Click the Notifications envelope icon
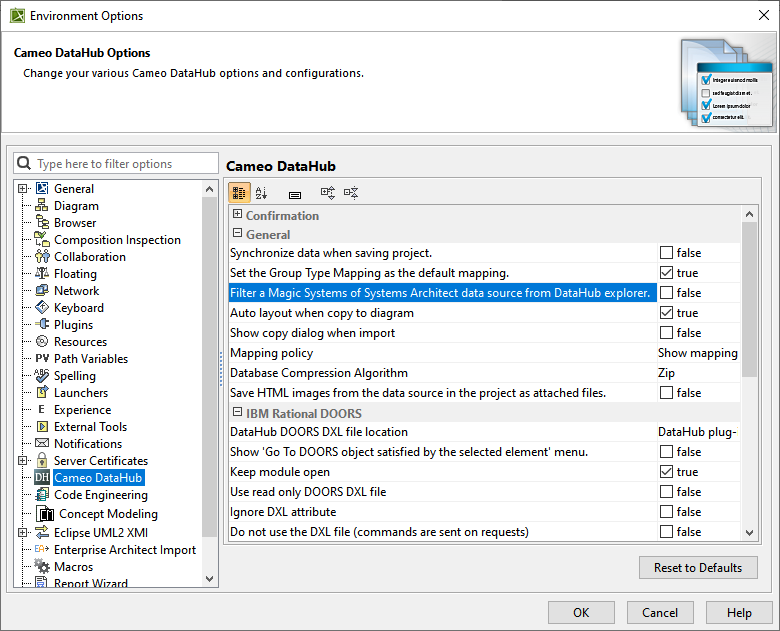 coord(42,443)
